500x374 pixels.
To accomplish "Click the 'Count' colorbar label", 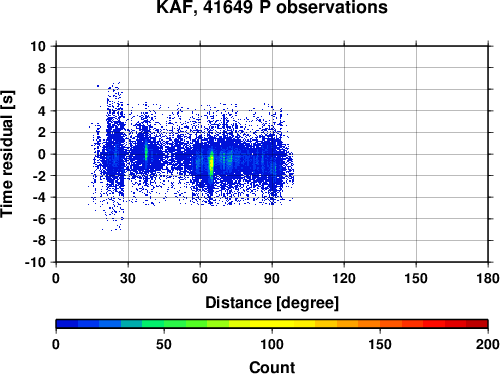I will [272, 367].
